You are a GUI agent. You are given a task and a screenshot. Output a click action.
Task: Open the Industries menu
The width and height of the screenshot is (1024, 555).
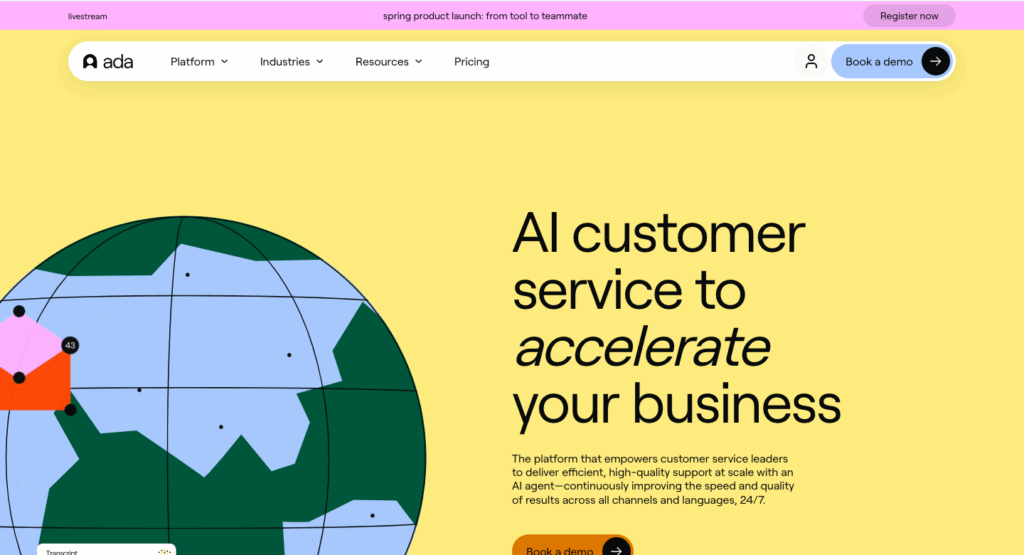tap(291, 61)
